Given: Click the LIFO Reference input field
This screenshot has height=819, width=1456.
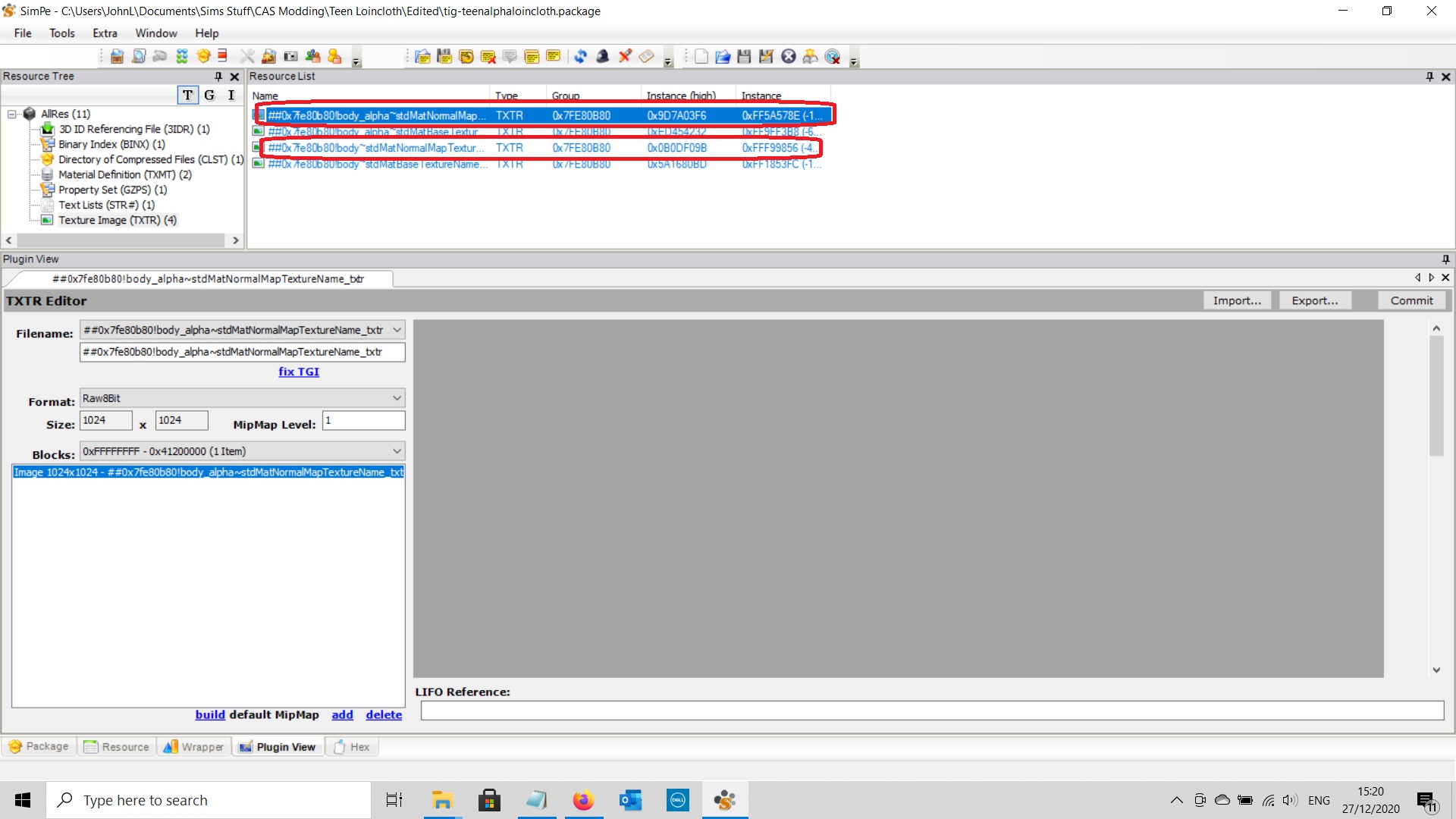Looking at the screenshot, I should pyautogui.click(x=932, y=711).
